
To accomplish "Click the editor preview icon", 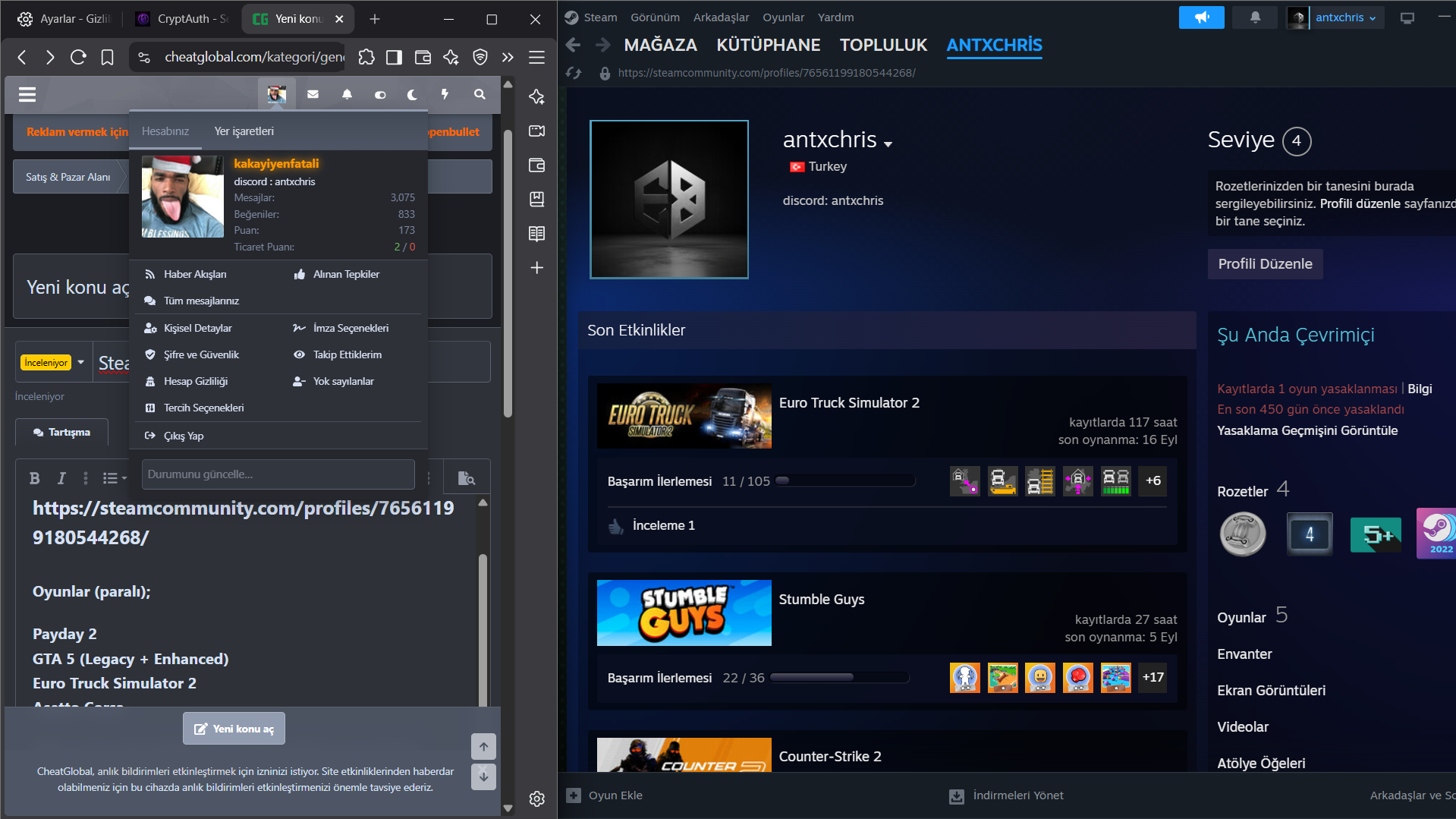I will pos(467,478).
